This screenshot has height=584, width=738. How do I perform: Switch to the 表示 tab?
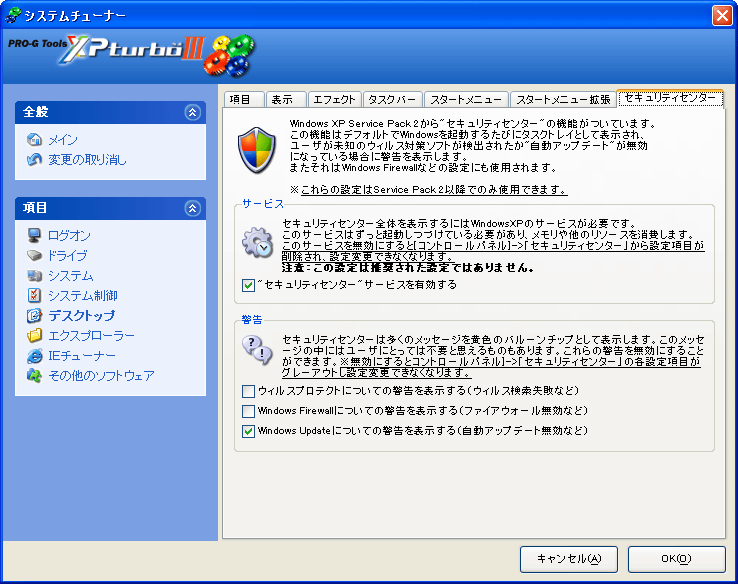click(286, 100)
